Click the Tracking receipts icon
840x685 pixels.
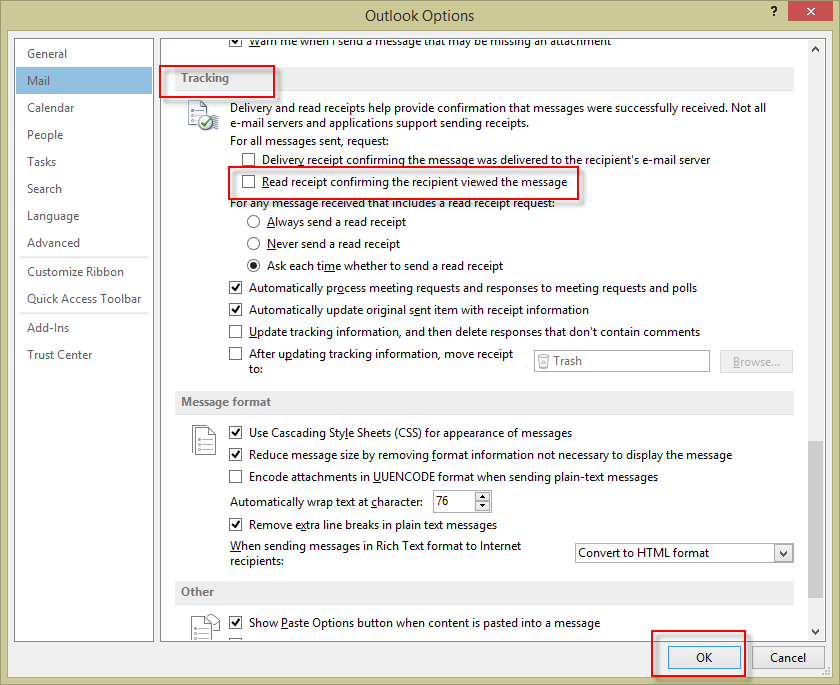[203, 115]
